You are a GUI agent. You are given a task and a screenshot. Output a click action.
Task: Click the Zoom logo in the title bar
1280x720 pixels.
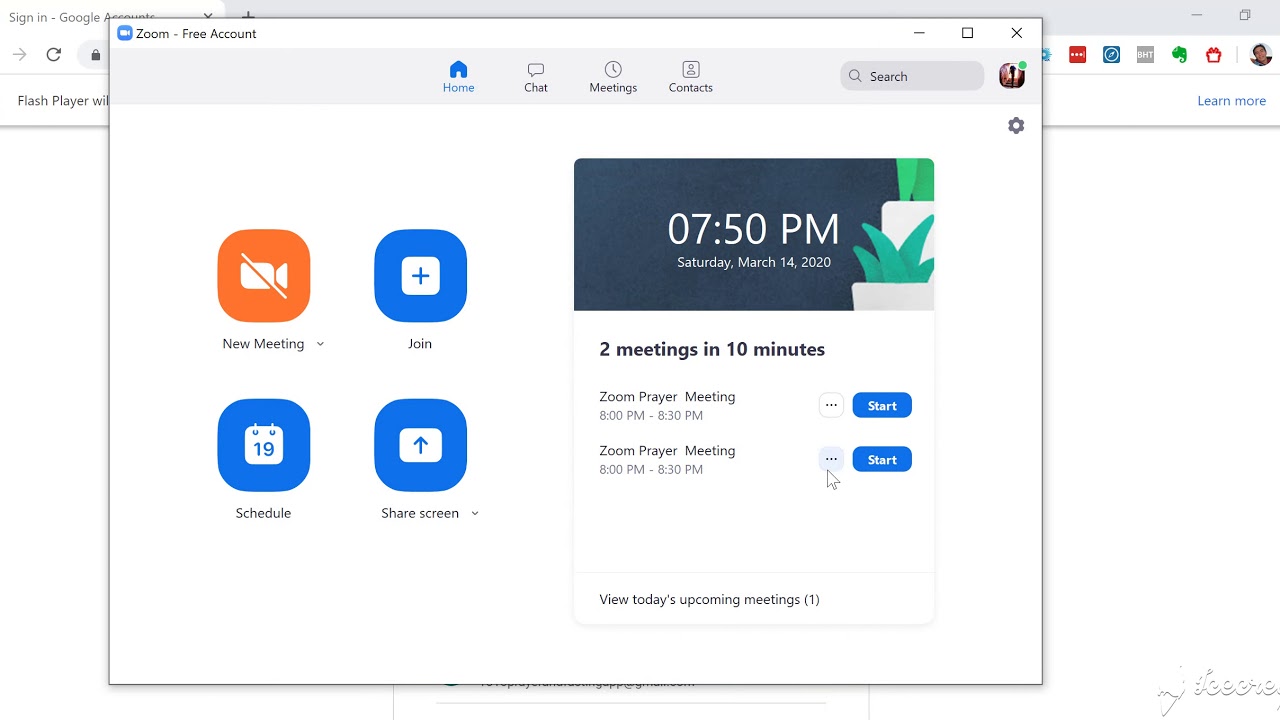point(125,33)
